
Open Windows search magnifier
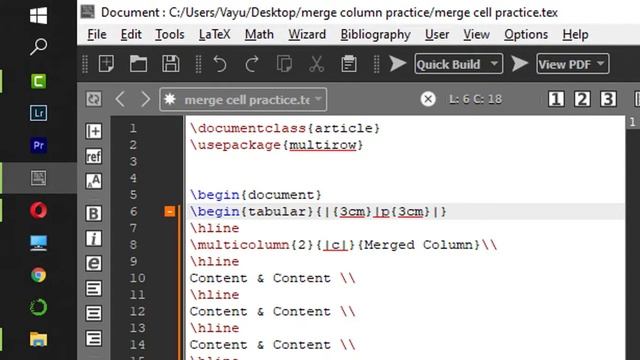pyautogui.click(x=38, y=47)
